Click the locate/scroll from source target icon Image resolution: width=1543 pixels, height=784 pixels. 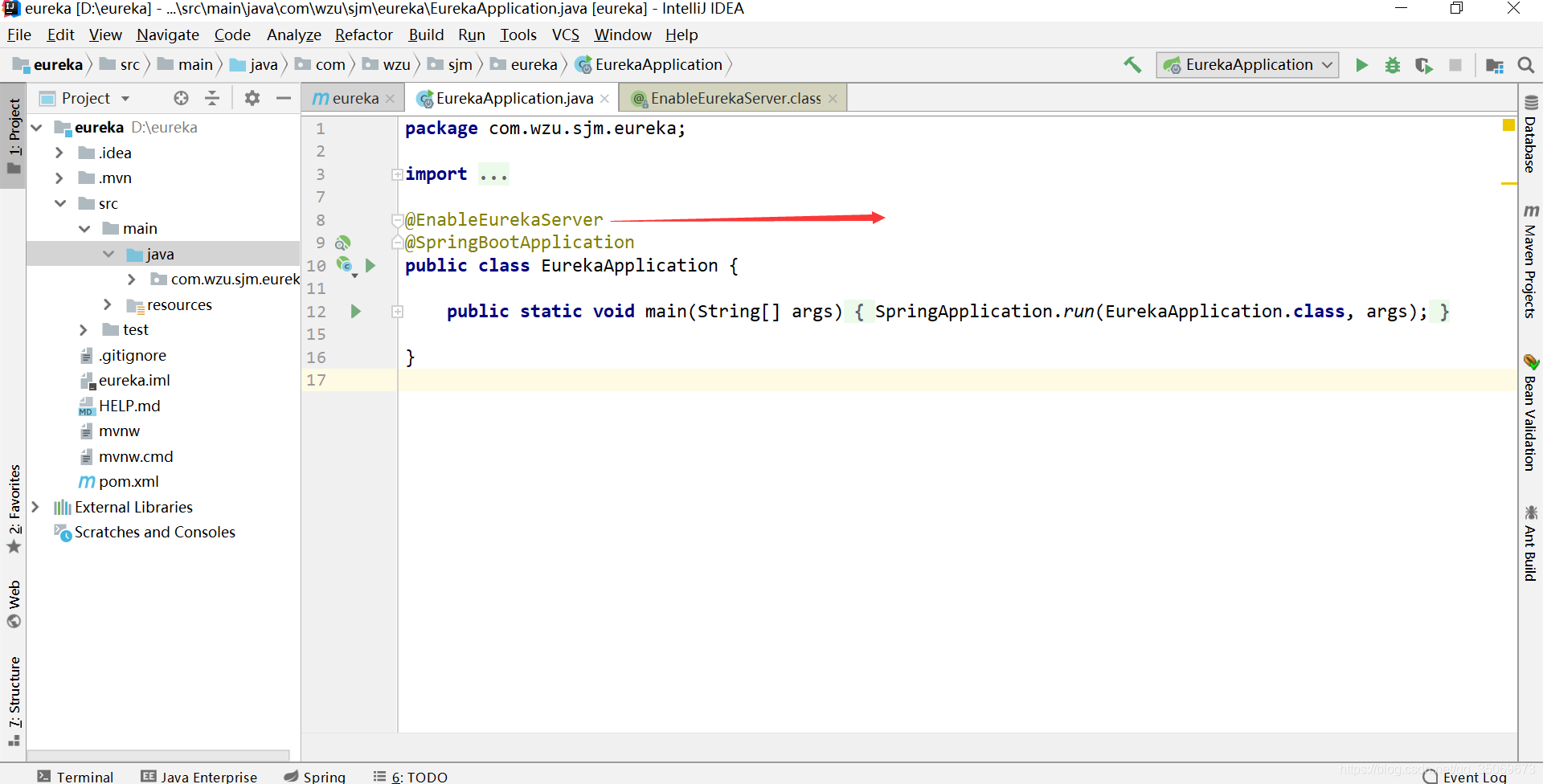[182, 98]
